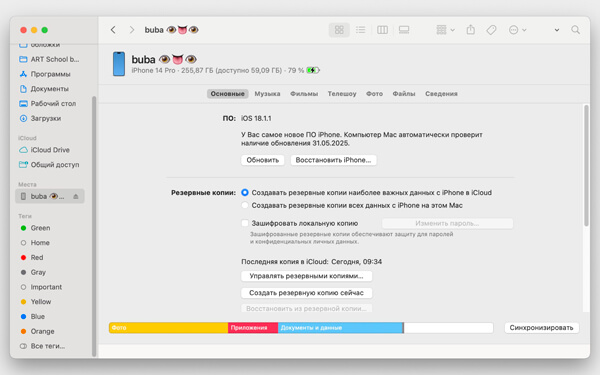This screenshot has width=600, height=375.
Task: Click the charging battery indicator icon
Action: click(x=313, y=70)
